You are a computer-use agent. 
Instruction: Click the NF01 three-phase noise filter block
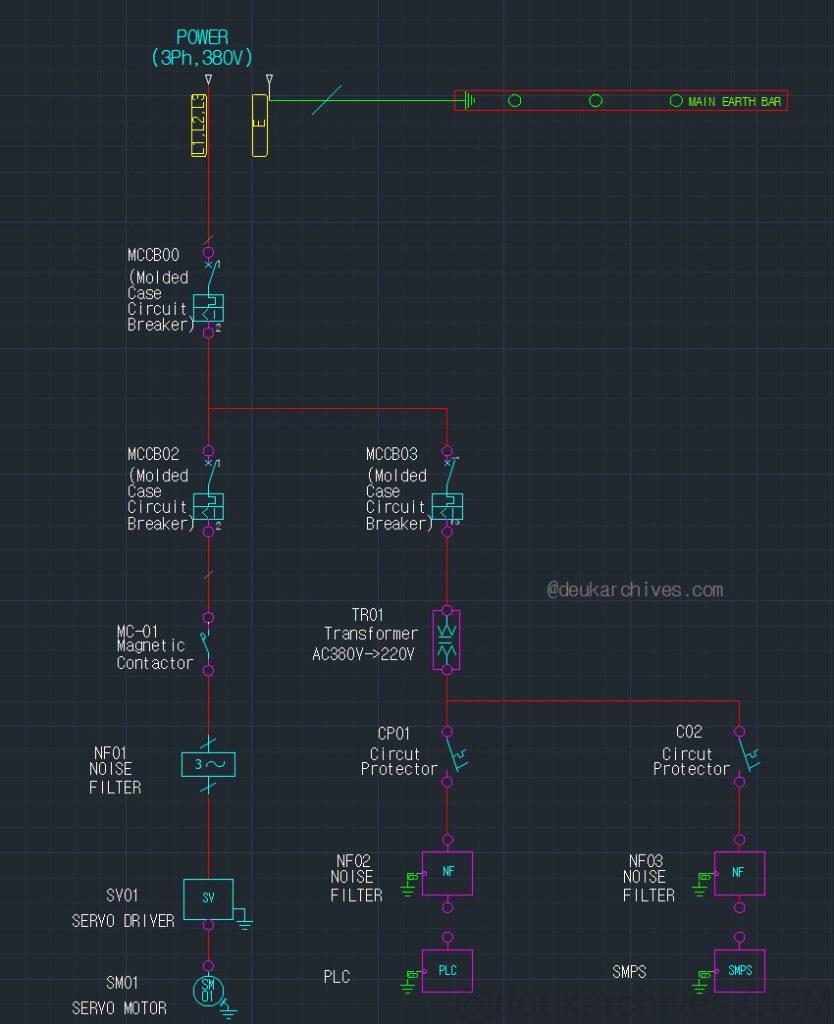[x=208, y=764]
